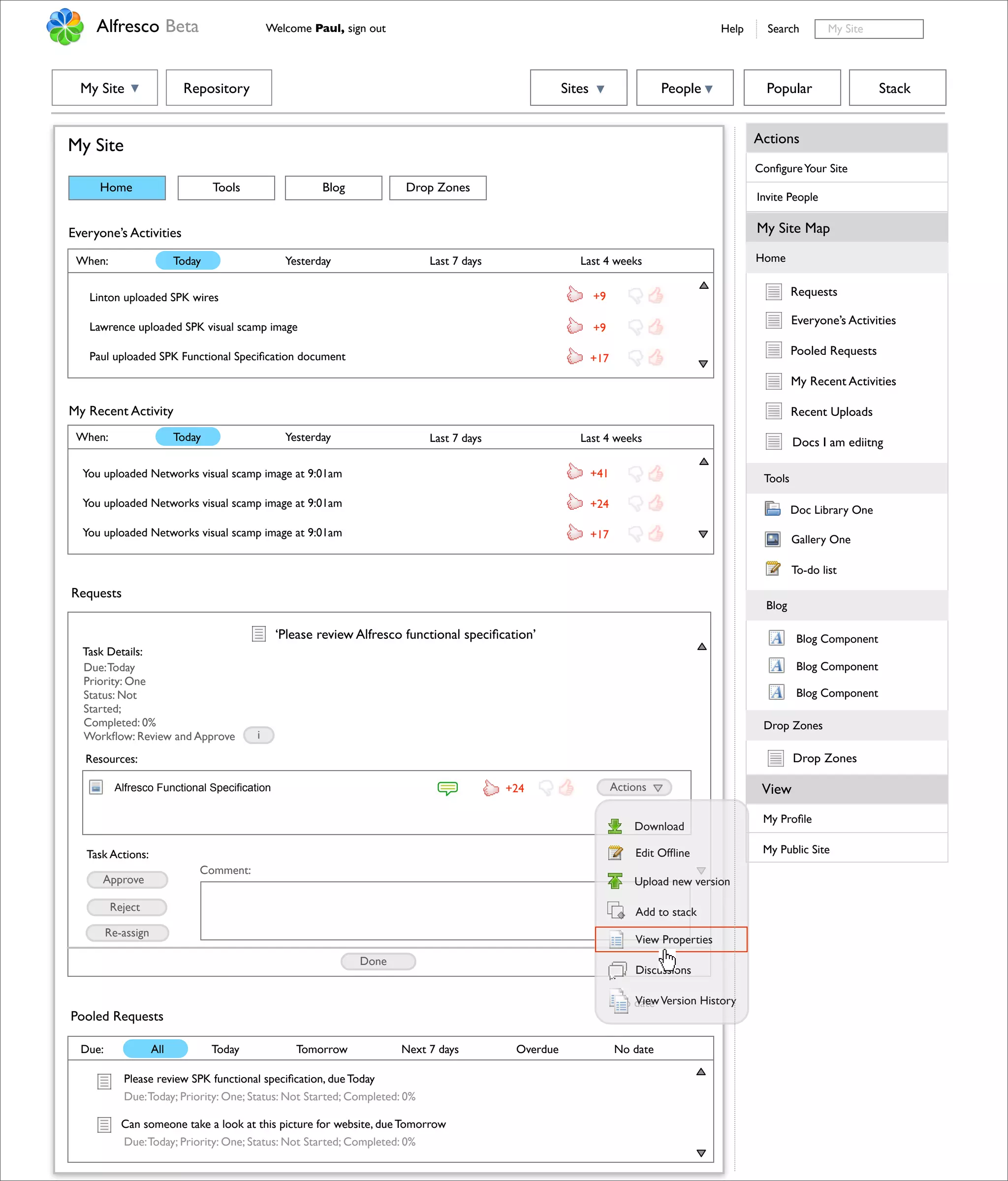
Task: Click the Drop Zones page icon in site map
Action: [775, 758]
